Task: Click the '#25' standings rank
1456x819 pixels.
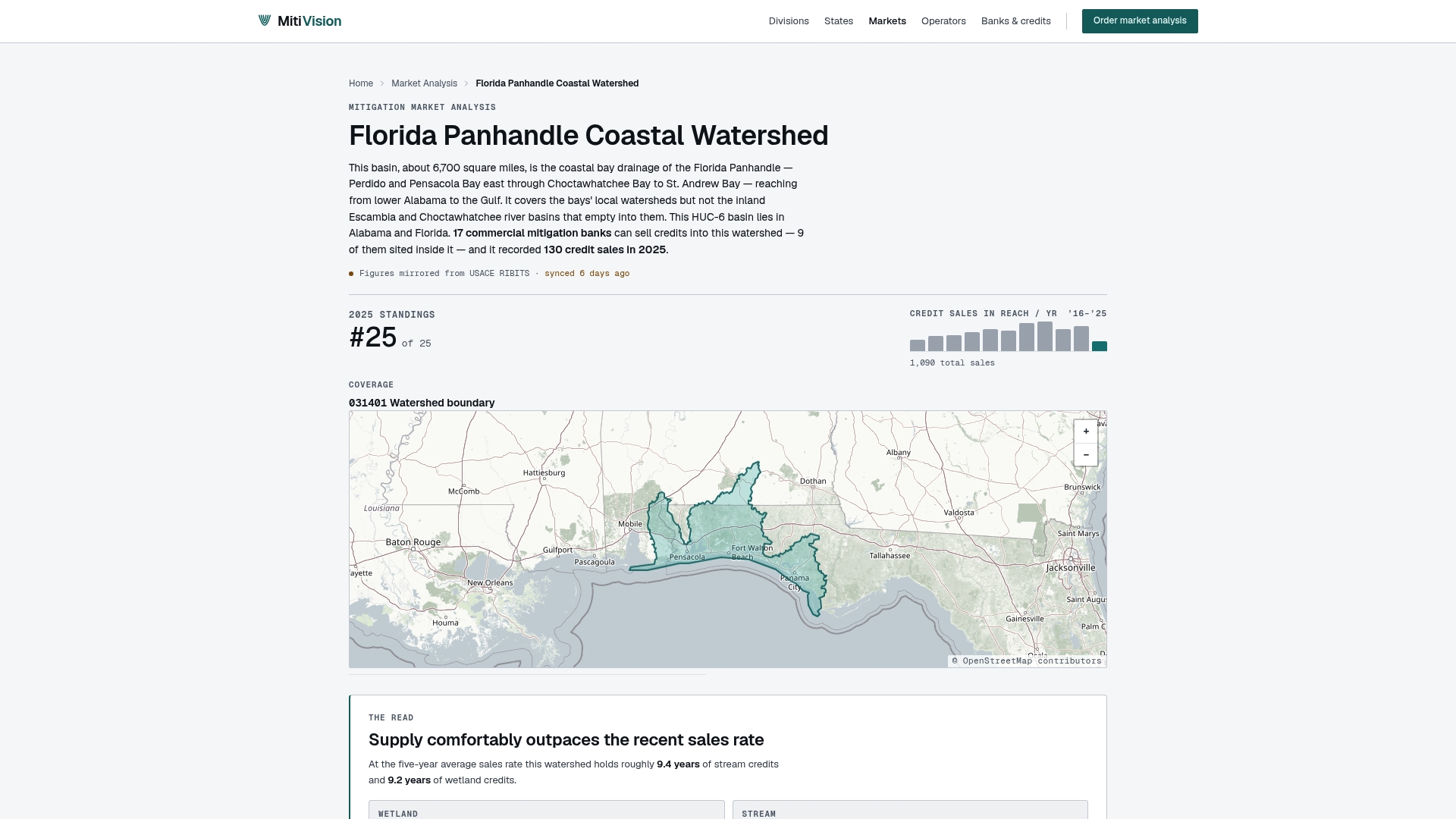Action: [372, 337]
